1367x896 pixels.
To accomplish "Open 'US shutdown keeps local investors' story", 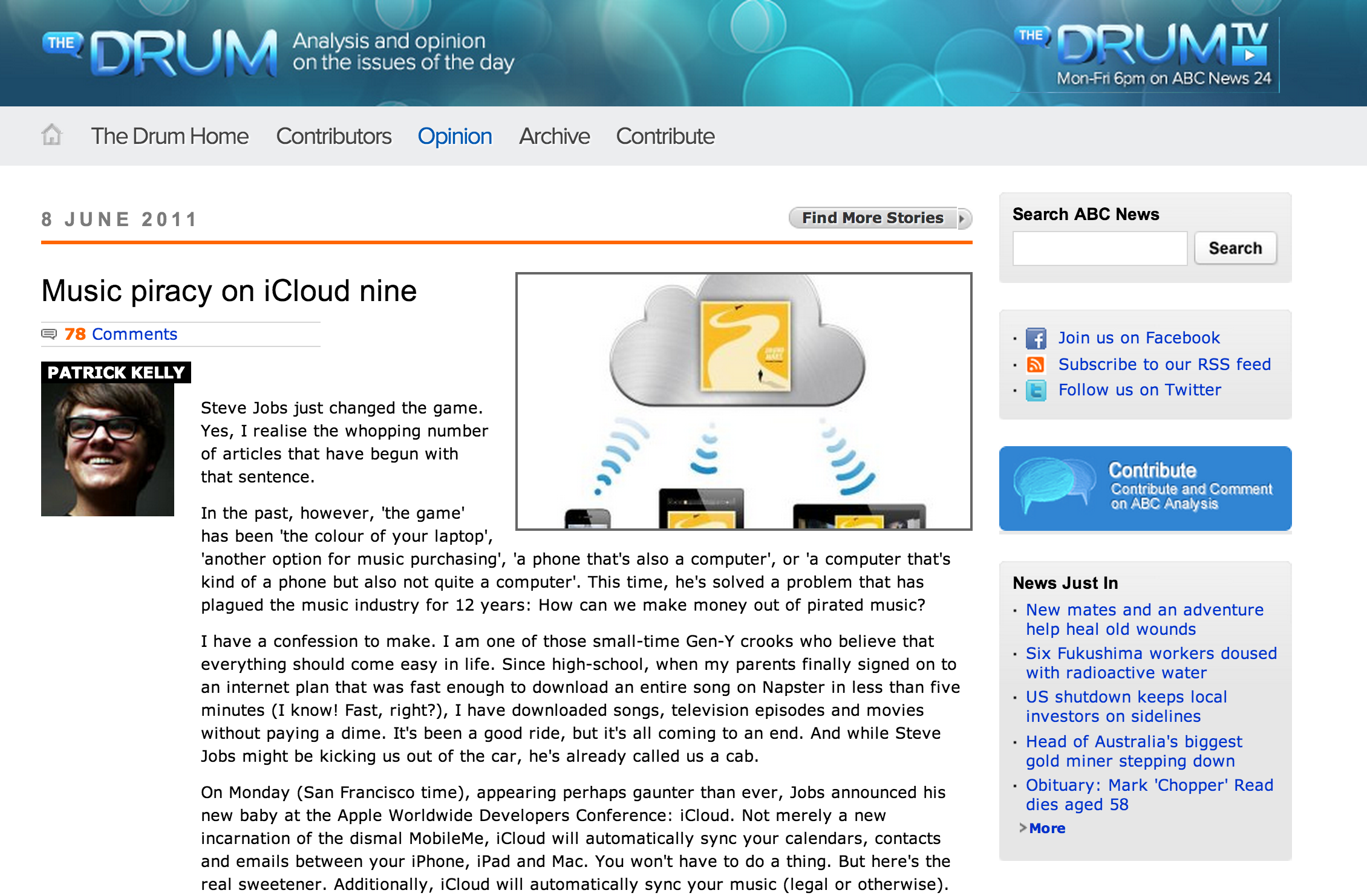I will tap(1126, 706).
